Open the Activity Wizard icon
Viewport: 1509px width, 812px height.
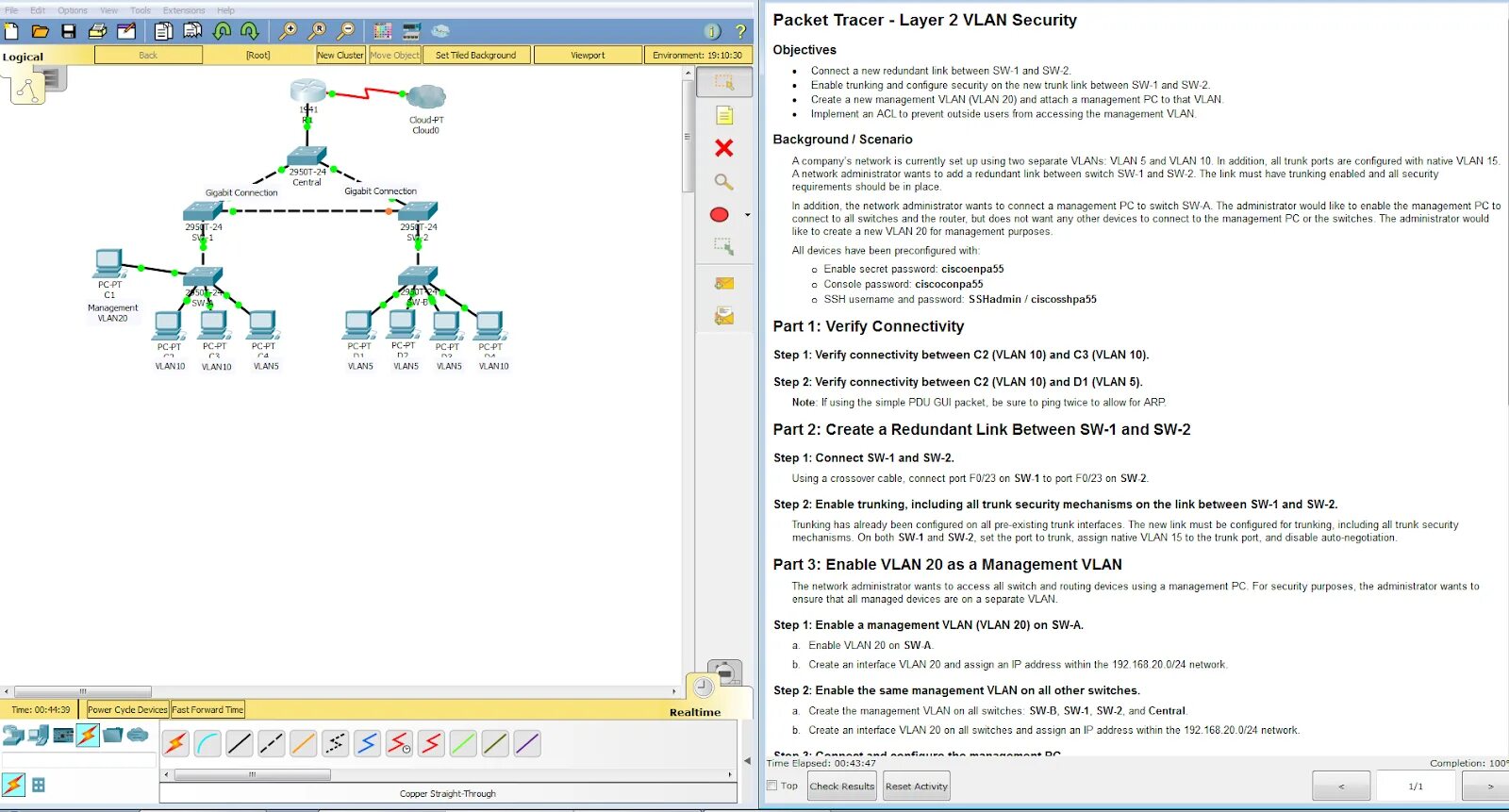tap(126, 31)
